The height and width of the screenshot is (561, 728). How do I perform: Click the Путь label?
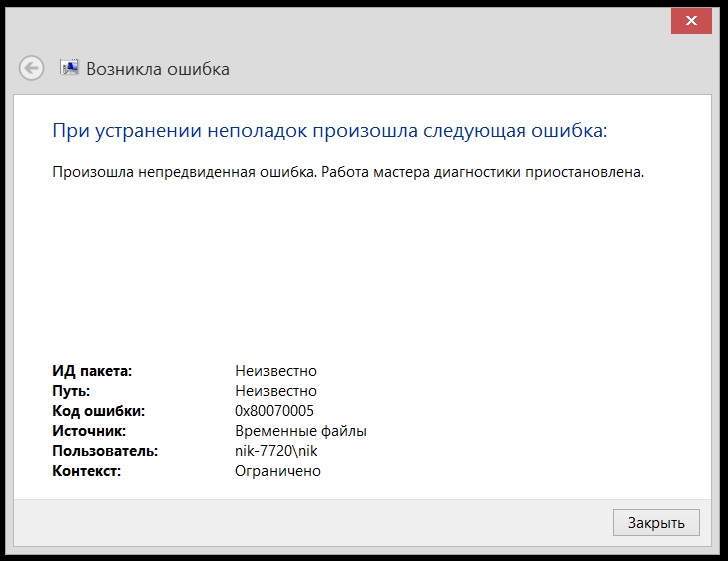[x=71, y=391]
